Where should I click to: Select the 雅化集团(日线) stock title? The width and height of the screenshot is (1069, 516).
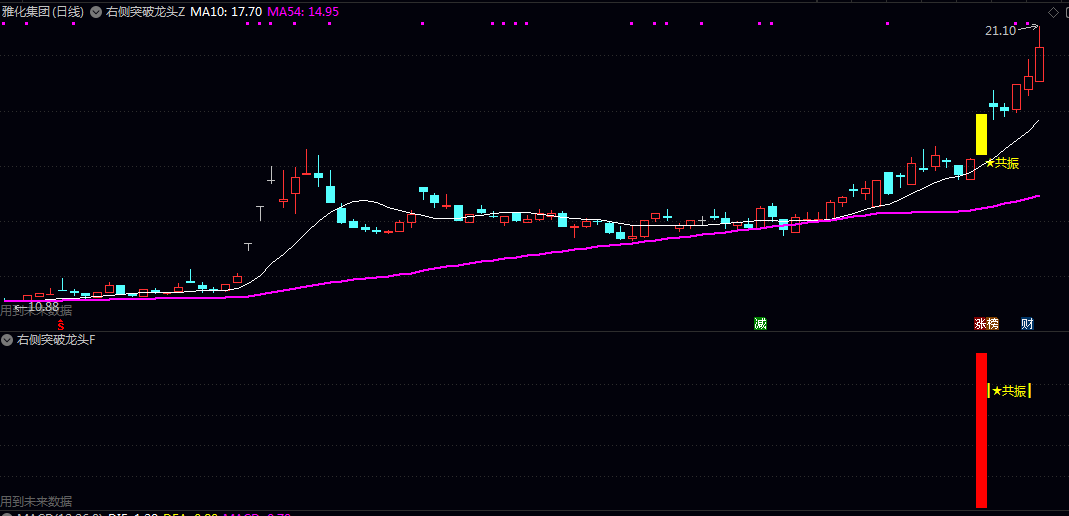[43, 12]
